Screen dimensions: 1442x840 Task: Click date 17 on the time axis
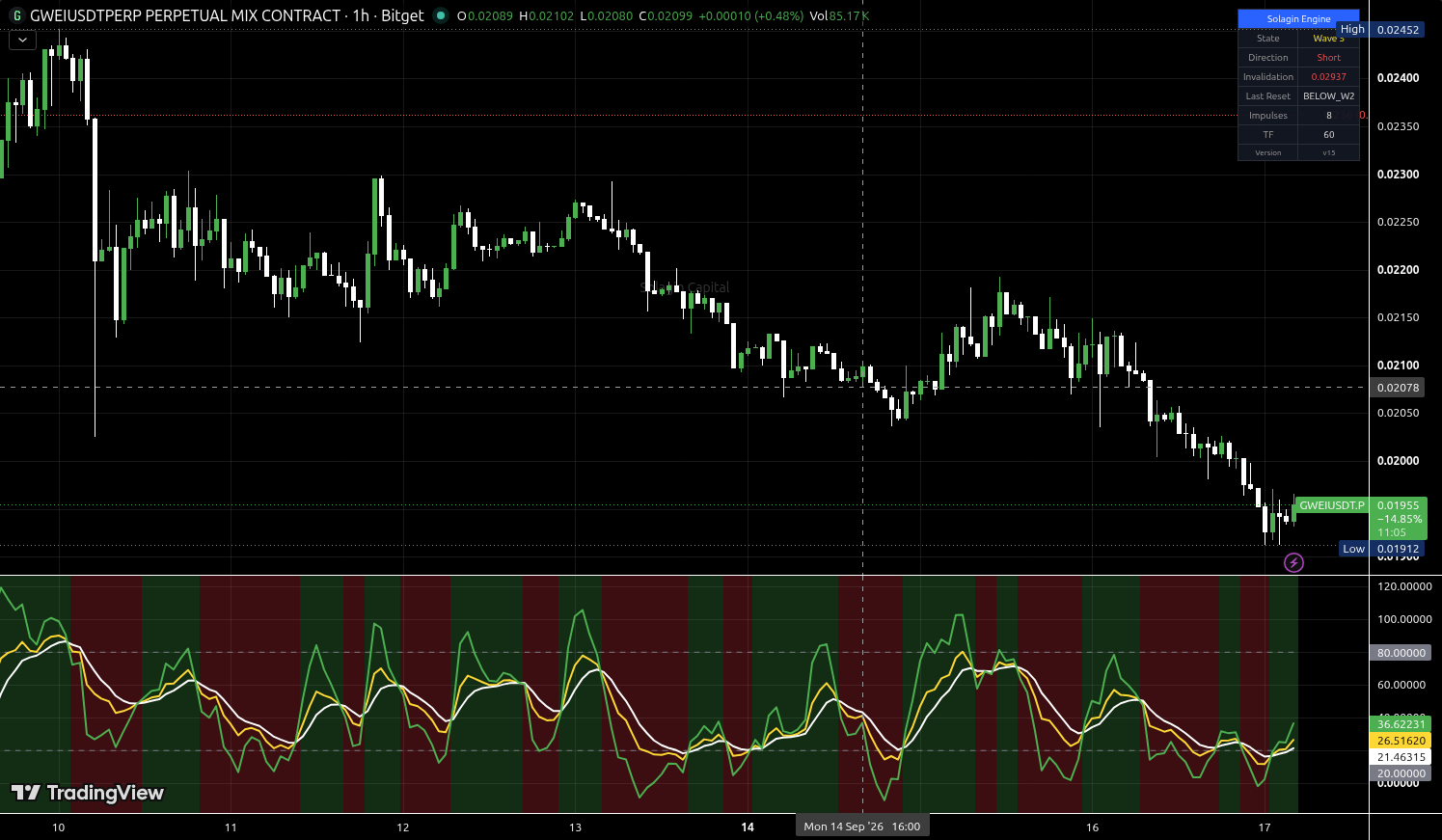click(1265, 827)
